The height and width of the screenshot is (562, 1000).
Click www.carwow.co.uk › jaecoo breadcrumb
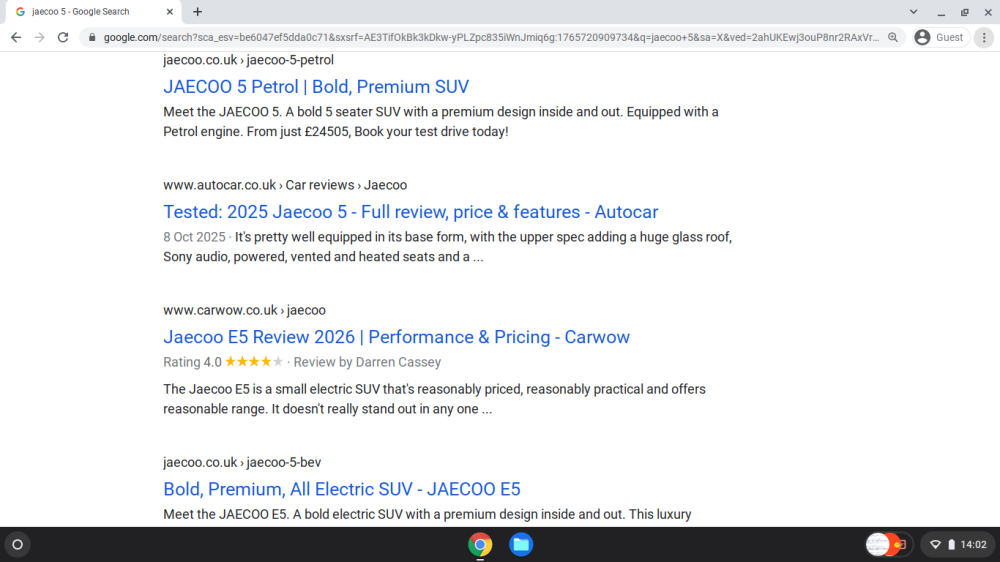[x=244, y=310]
